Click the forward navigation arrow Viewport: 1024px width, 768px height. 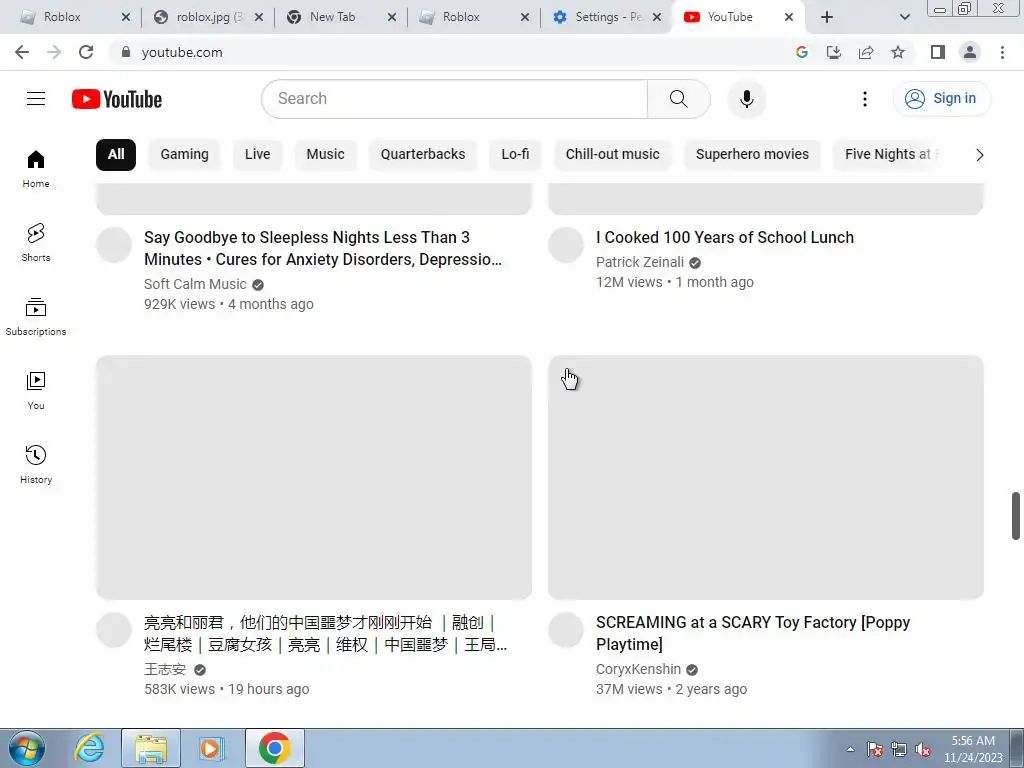click(x=54, y=52)
